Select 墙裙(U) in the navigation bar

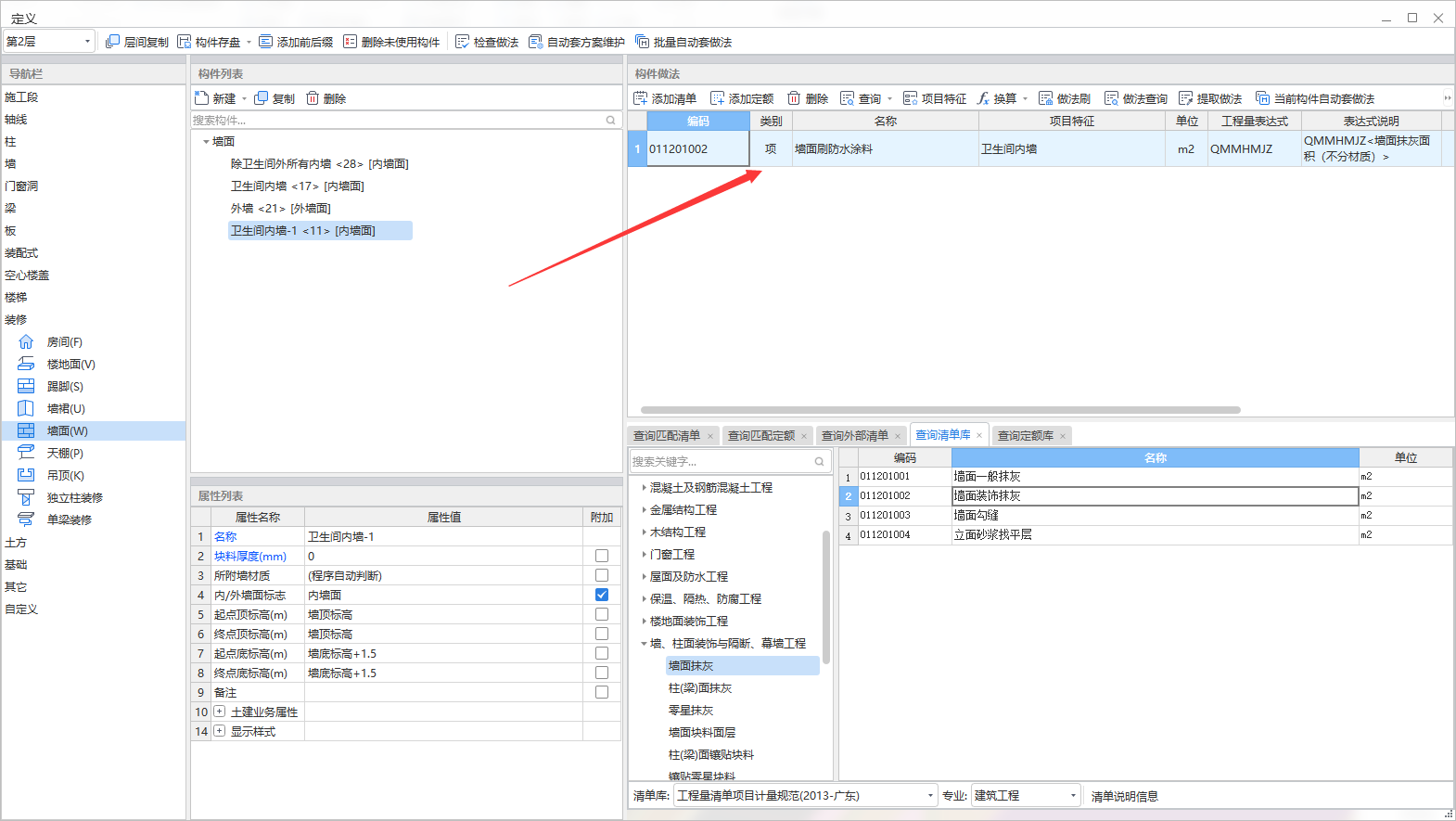tap(66, 409)
